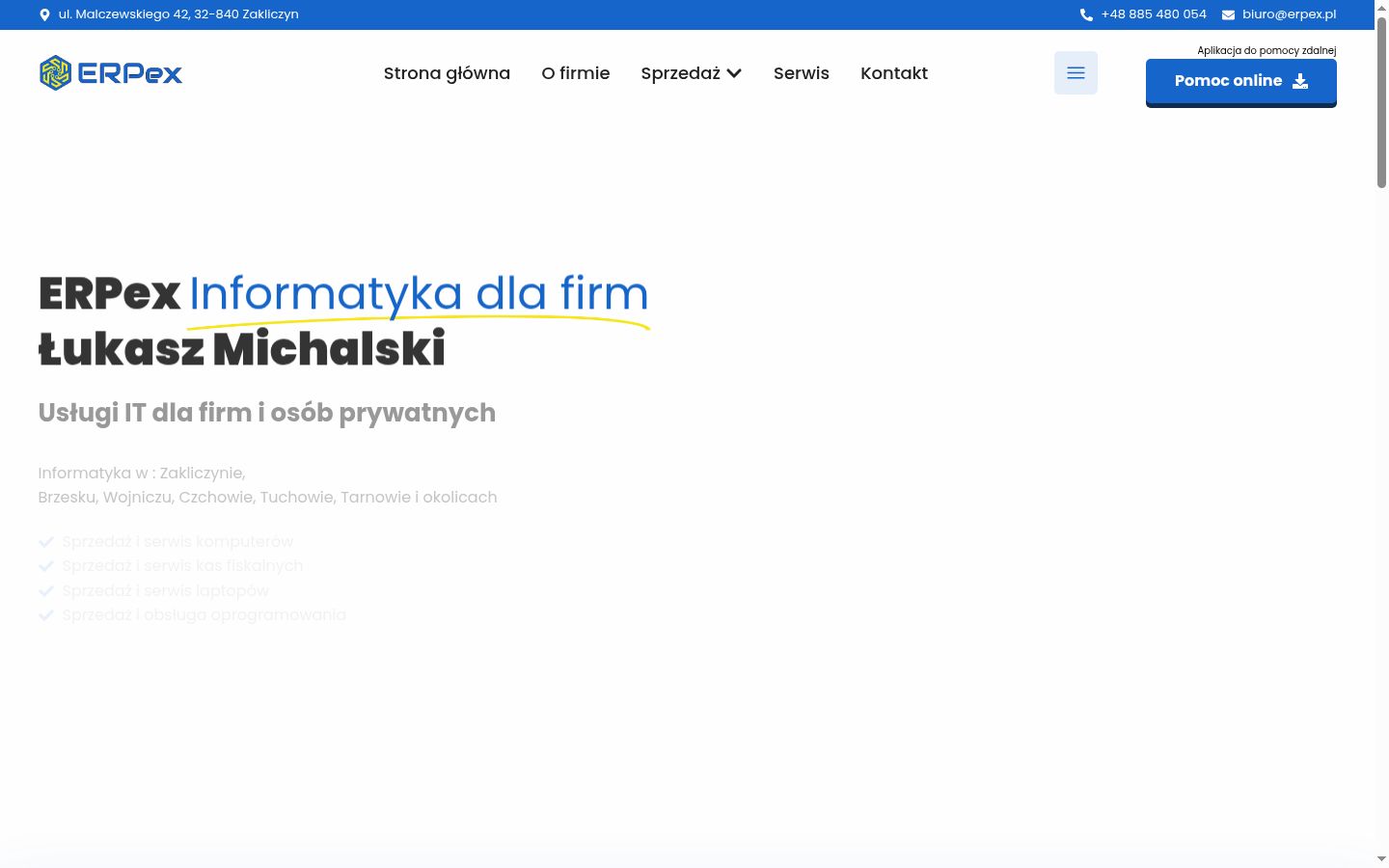The height and width of the screenshot is (868, 1389).
Task: Call phone number +48 885 480 054
Action: coord(1154,14)
